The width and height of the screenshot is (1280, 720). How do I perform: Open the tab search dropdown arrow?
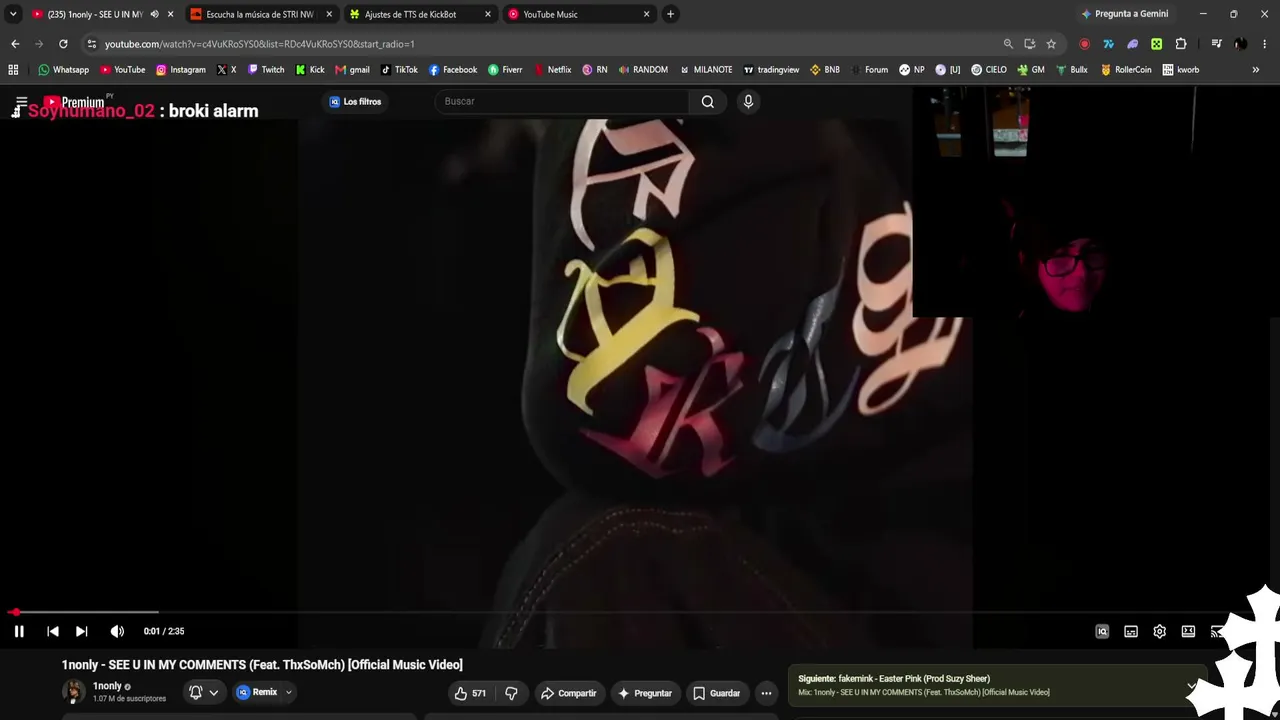tap(13, 14)
